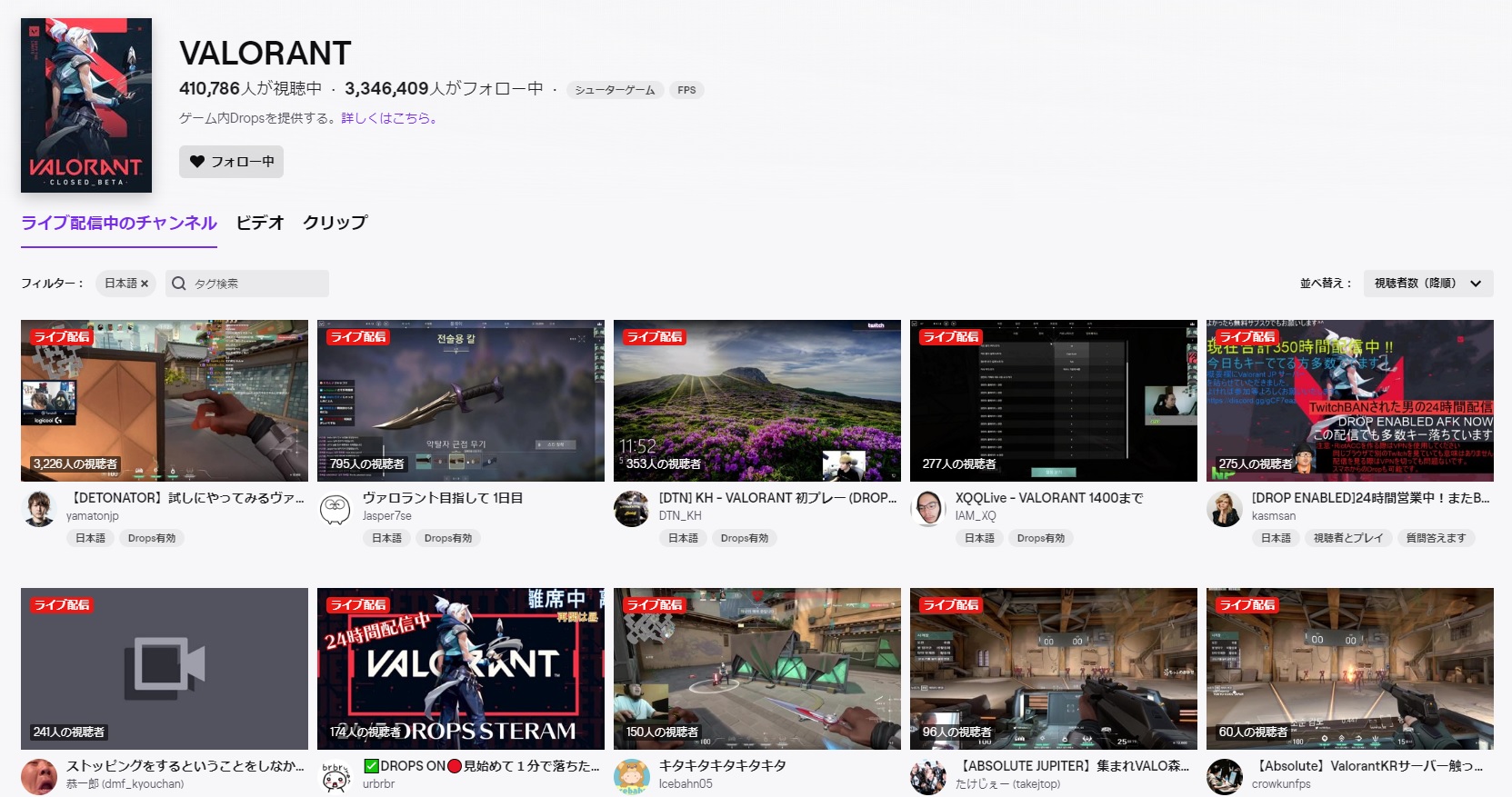Go to IAM_XQ channel name link
This screenshot has height=797, width=1512.
click(976, 516)
